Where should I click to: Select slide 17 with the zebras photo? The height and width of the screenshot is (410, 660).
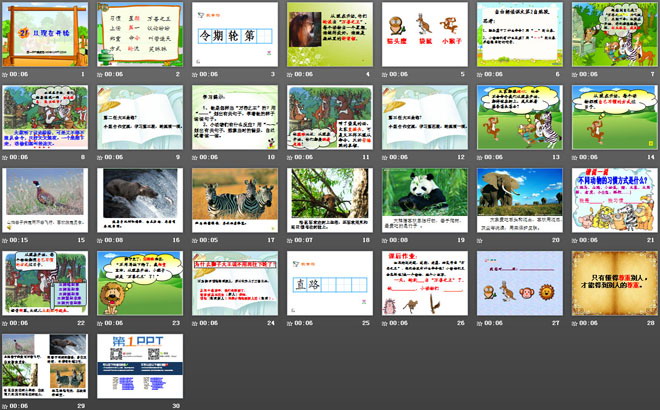coord(235,200)
